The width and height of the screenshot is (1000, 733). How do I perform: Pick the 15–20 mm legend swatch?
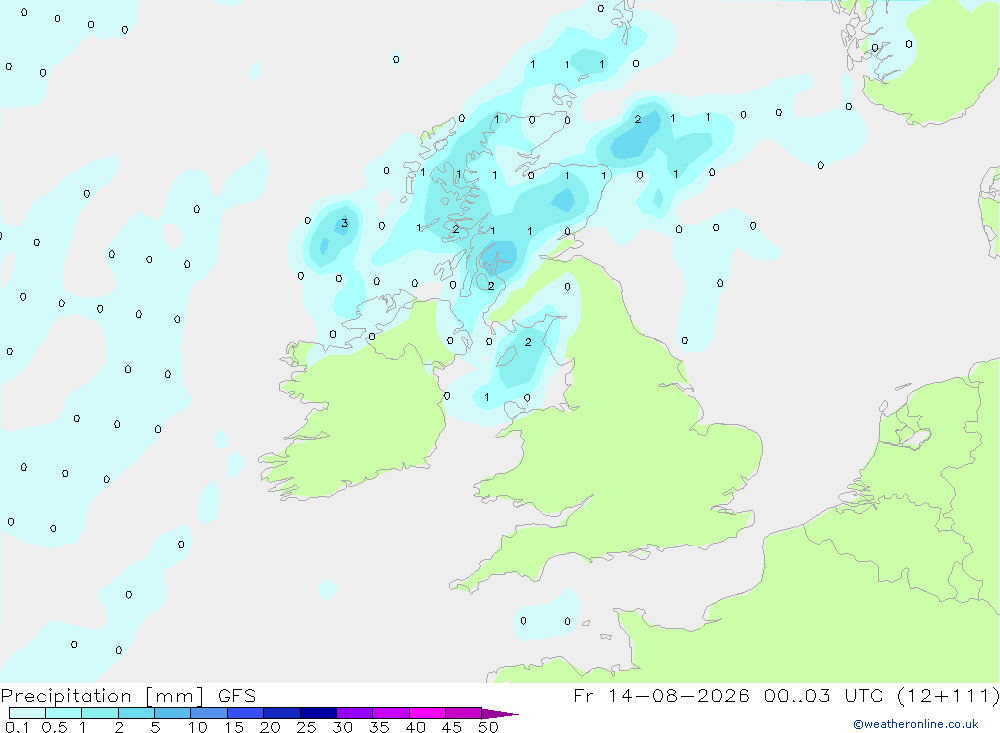tap(246, 713)
